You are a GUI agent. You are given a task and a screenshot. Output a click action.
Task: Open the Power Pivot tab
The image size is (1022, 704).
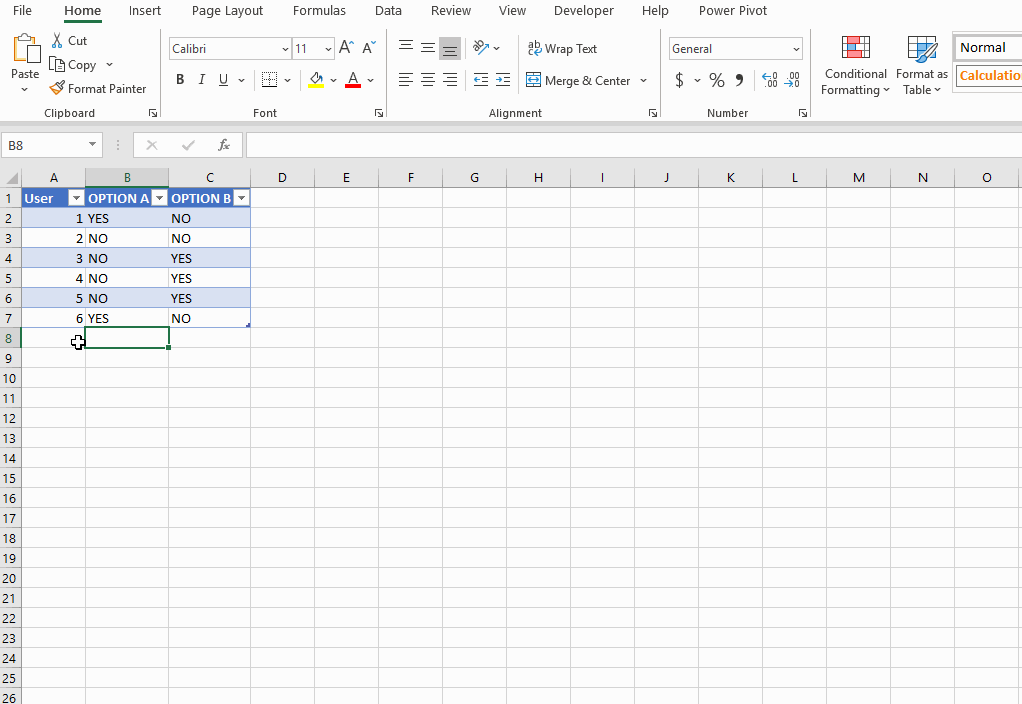point(735,11)
